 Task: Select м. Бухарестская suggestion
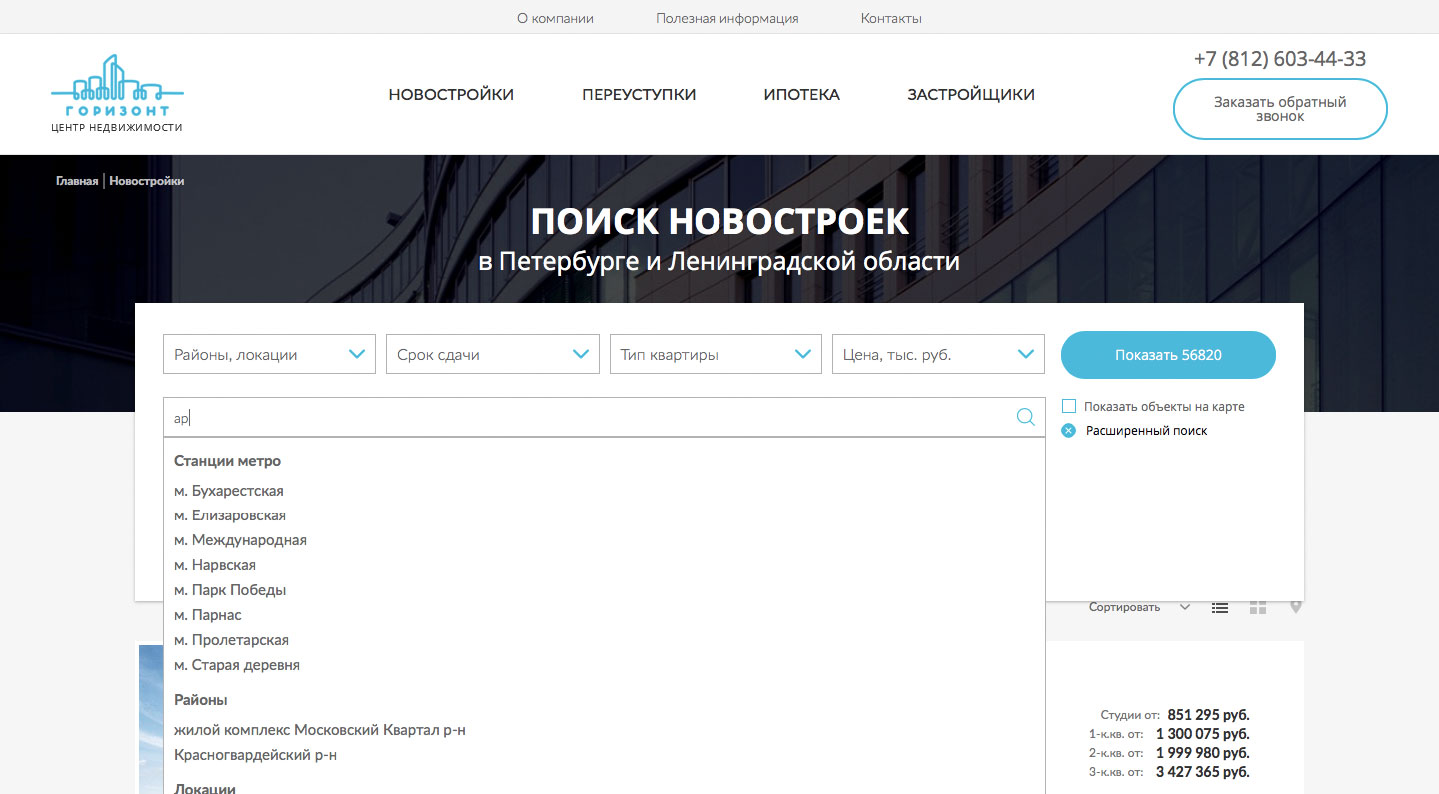click(x=229, y=491)
